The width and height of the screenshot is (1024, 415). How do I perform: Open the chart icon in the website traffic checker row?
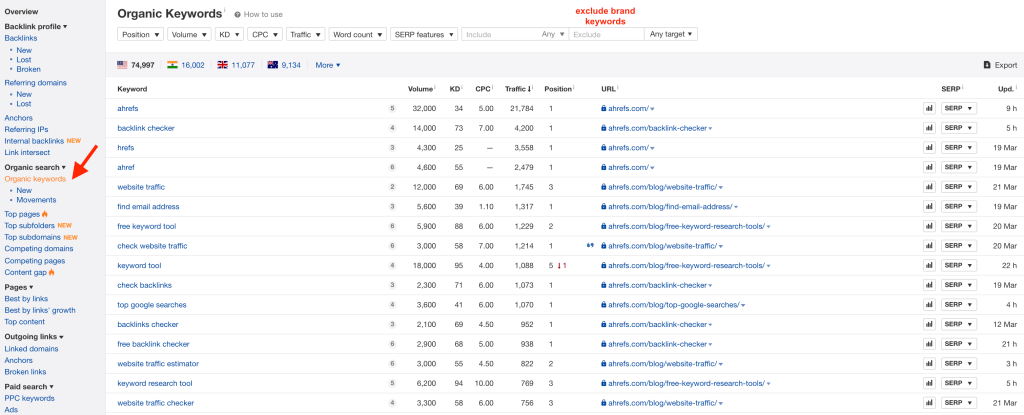pos(929,403)
